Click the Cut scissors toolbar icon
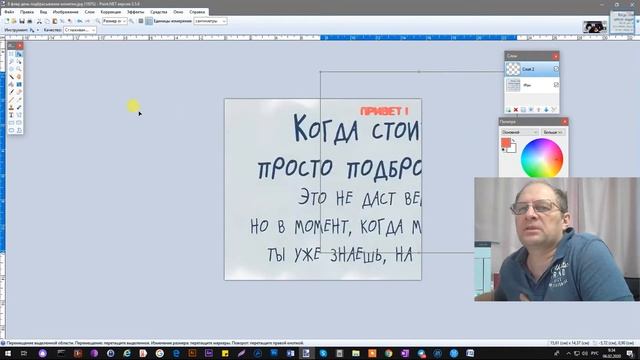Viewport: 640px width, 360px height. pyautogui.click(x=40, y=21)
